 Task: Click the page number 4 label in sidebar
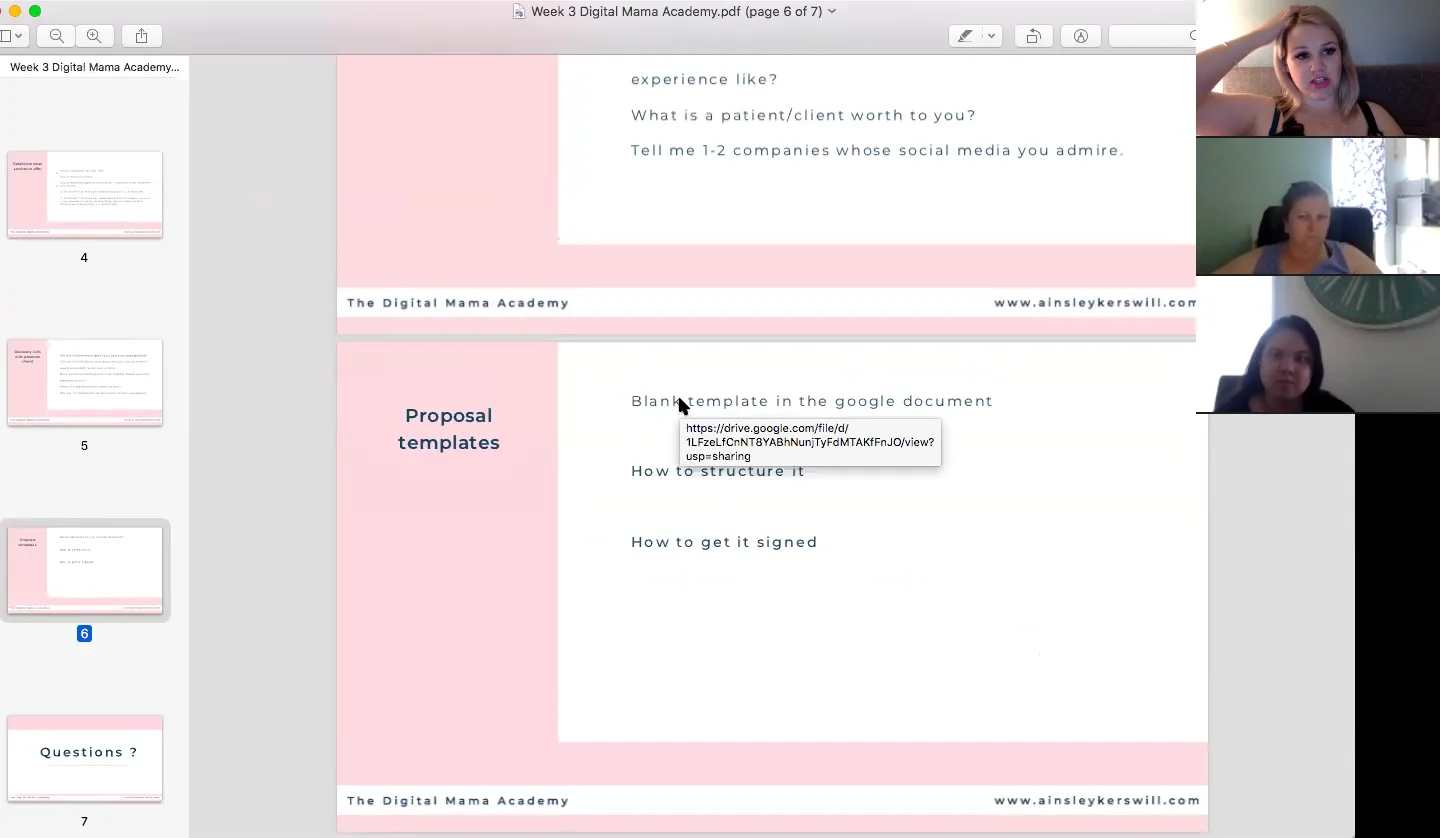pyautogui.click(x=84, y=258)
